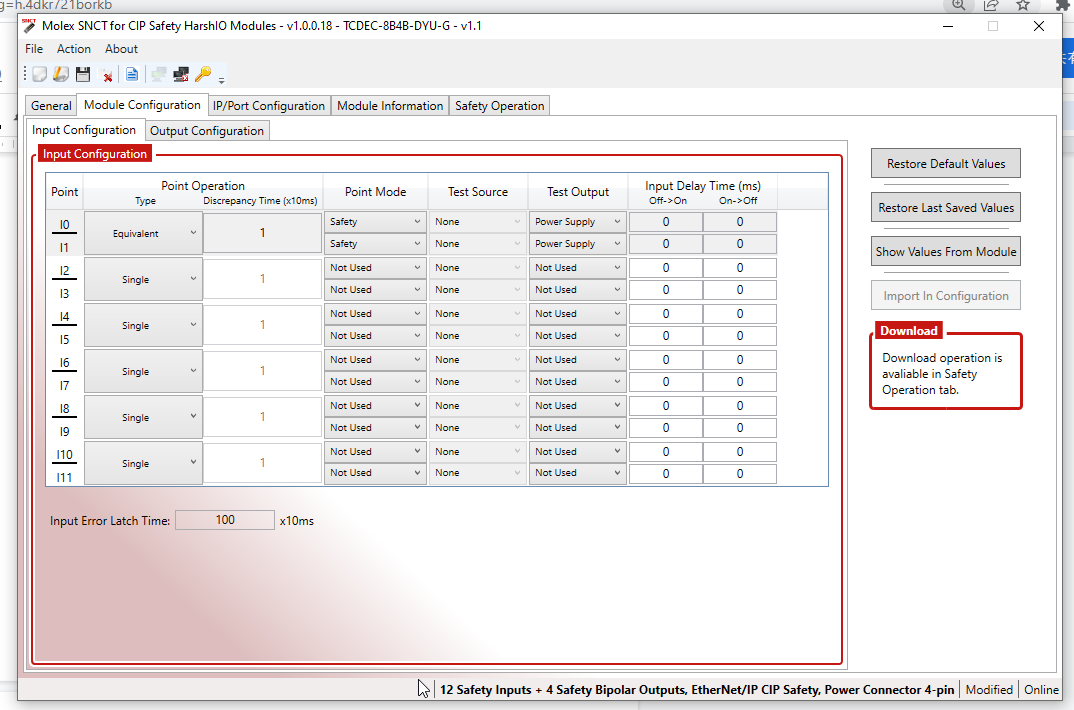This screenshot has width=1074, height=710.
Task: Open the Action menu
Action: tap(73, 49)
